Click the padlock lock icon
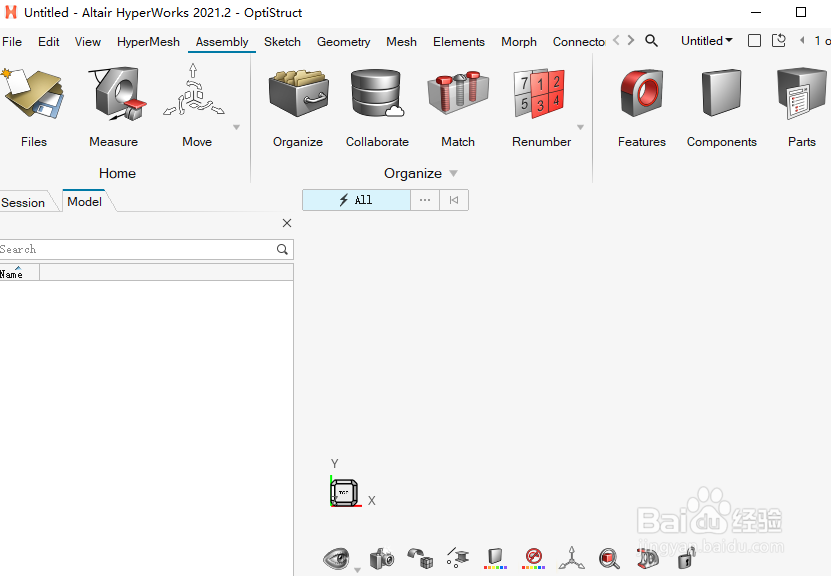Image resolution: width=831 pixels, height=576 pixels. click(x=686, y=558)
